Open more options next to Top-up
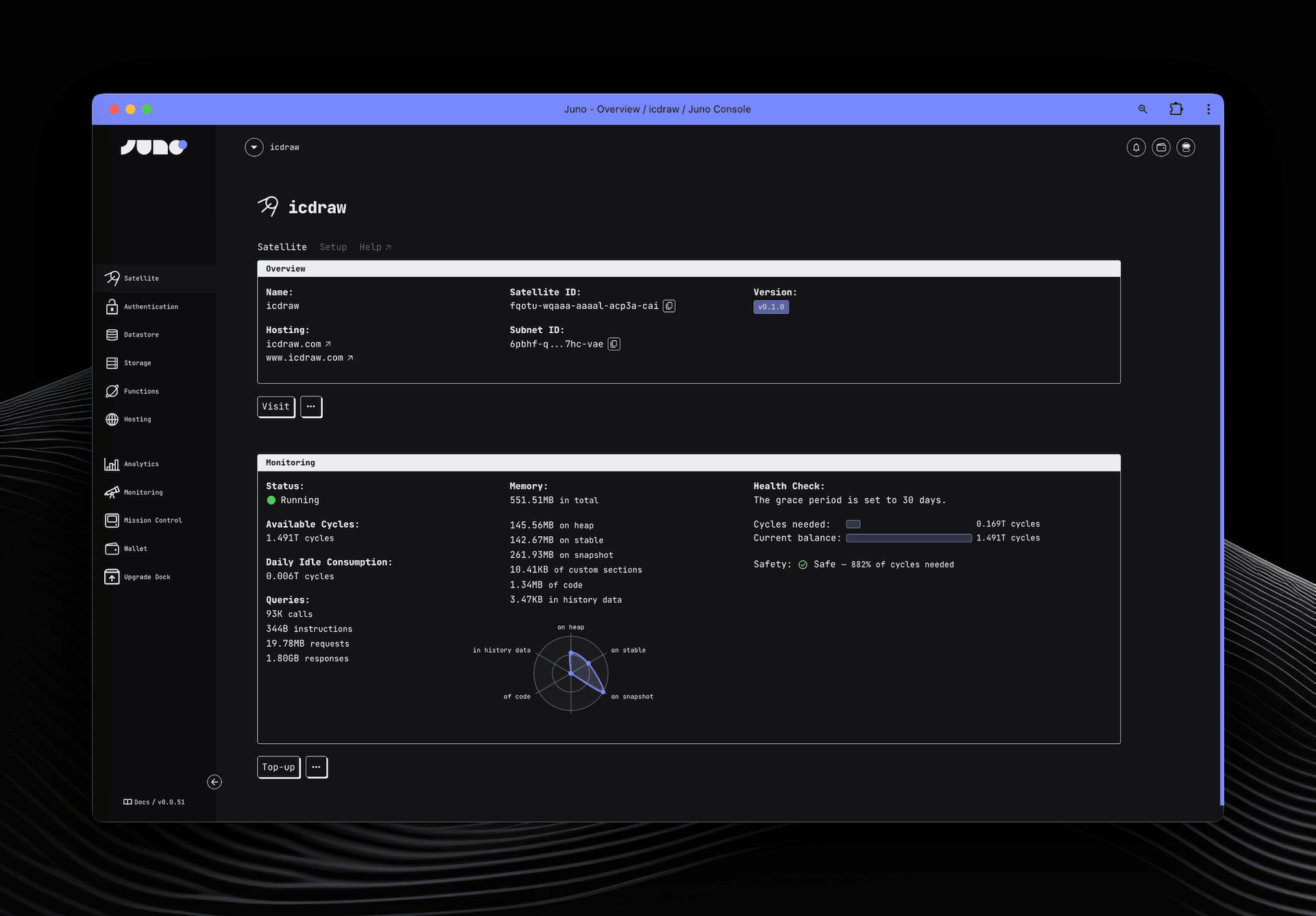 316,767
